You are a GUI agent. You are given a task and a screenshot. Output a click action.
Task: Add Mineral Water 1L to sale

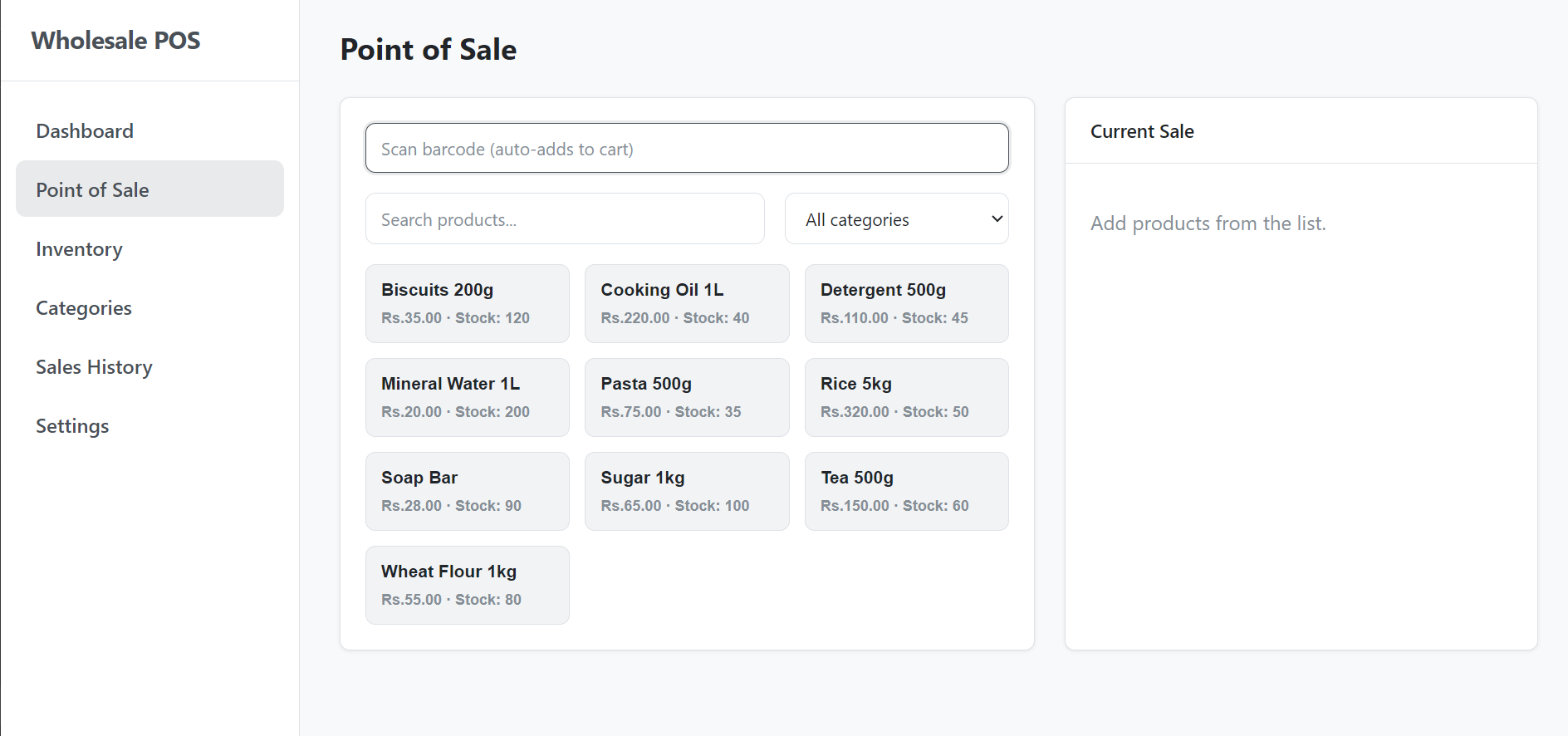[x=468, y=398]
